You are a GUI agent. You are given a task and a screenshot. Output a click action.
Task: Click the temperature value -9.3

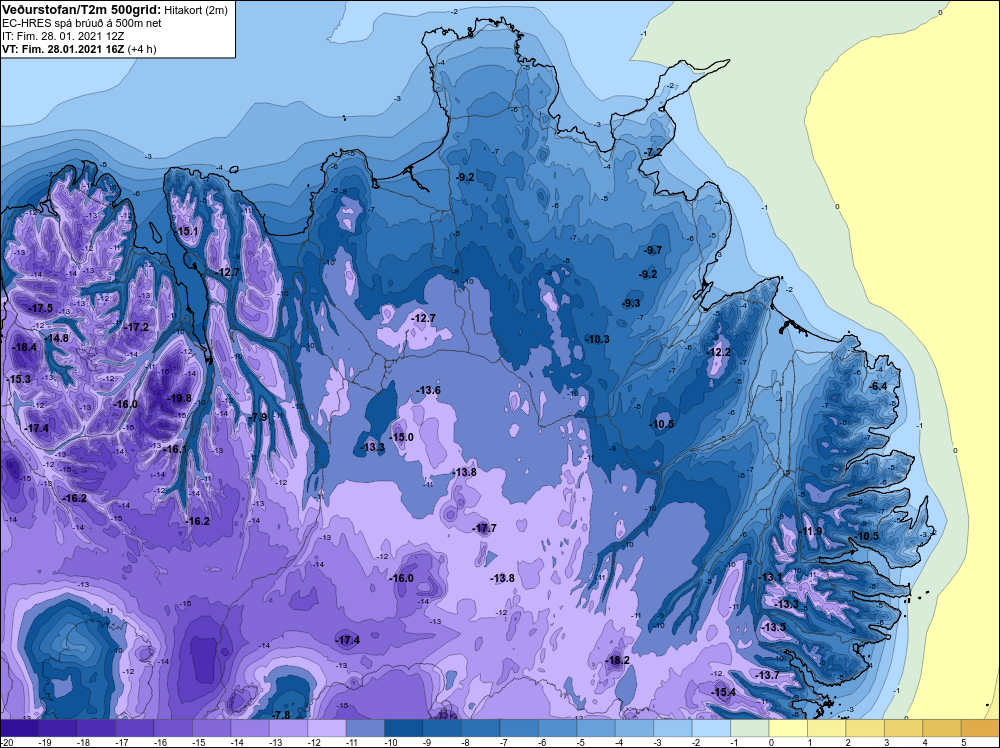tap(631, 304)
